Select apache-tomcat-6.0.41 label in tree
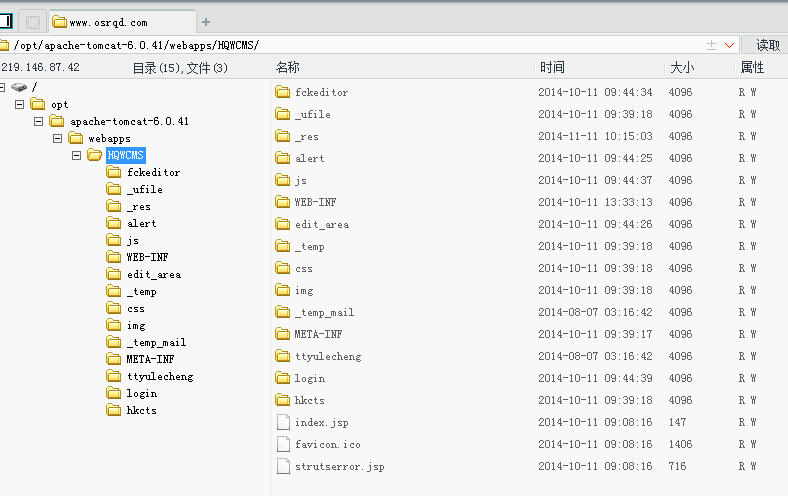788x496 pixels. tap(130, 122)
